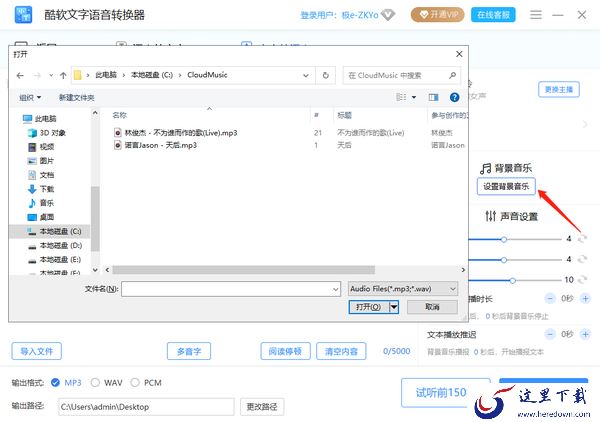Click 本地磁盘 (C:) in address path
Screen dimensions: 600x422
pyautogui.click(x=152, y=75)
